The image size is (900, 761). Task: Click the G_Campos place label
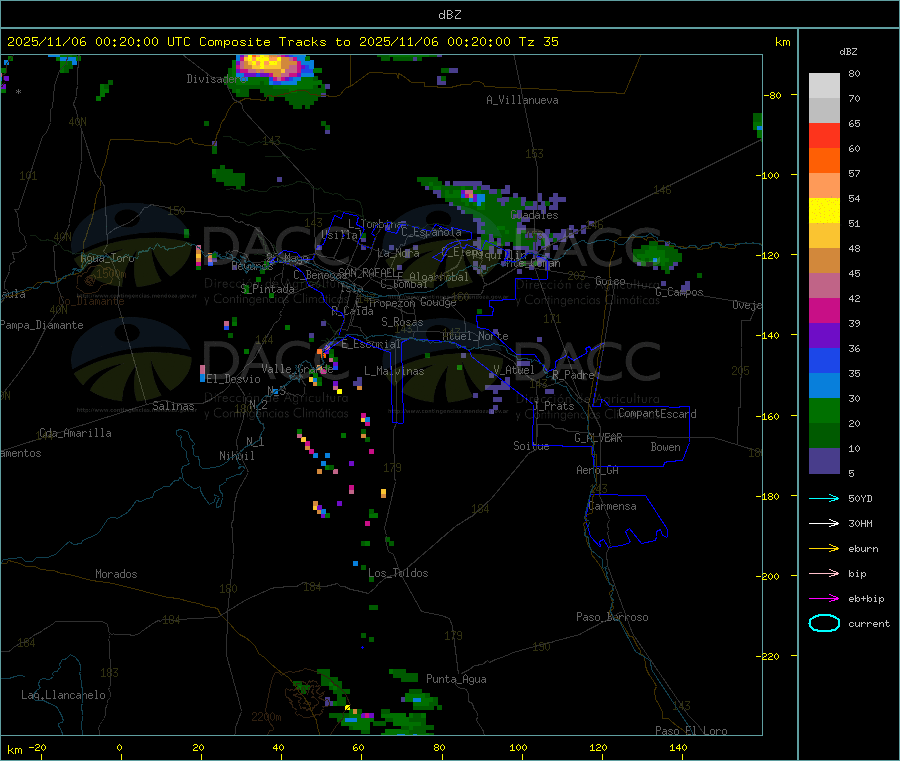679,292
